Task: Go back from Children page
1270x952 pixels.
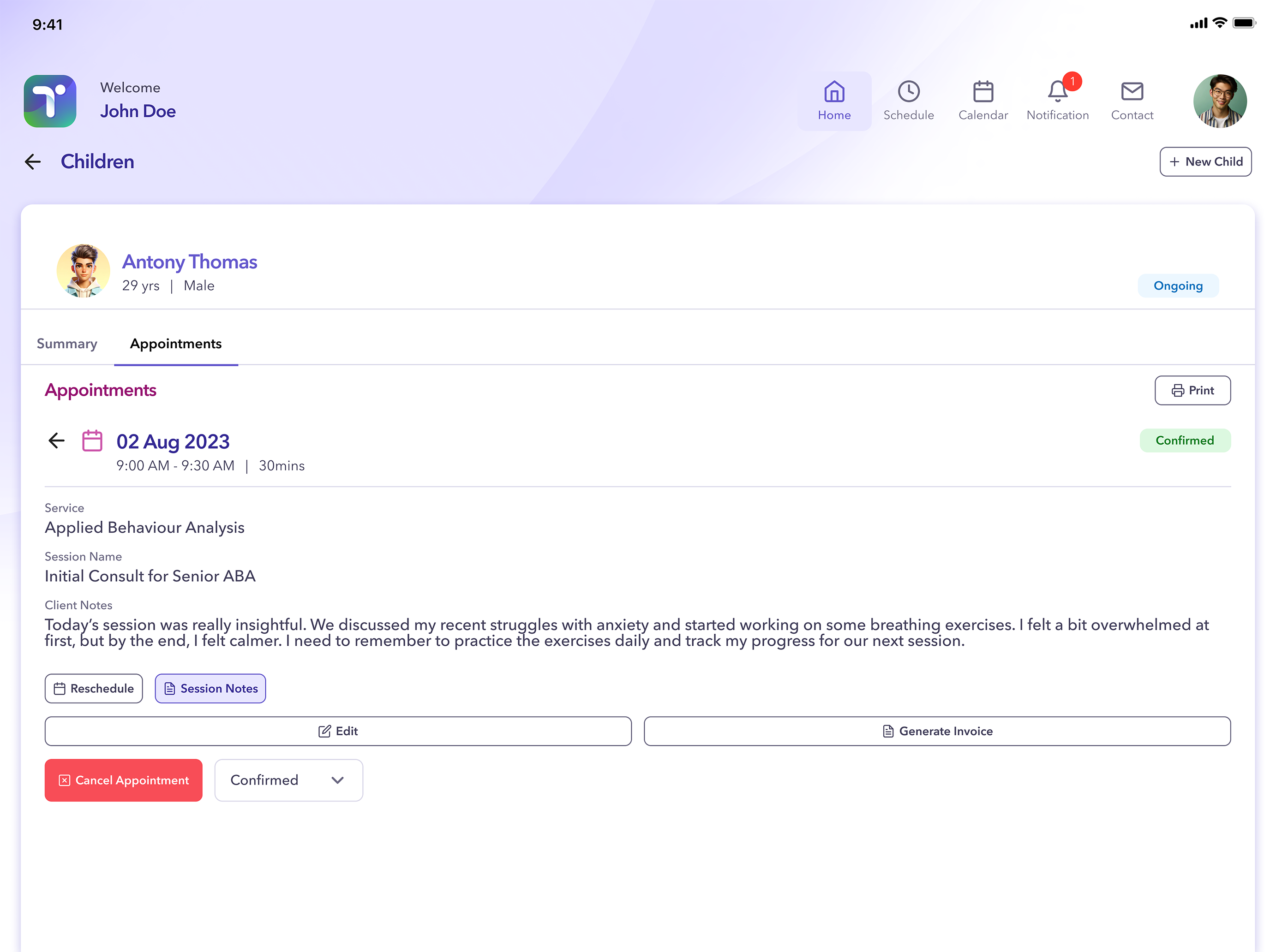Action: point(33,162)
